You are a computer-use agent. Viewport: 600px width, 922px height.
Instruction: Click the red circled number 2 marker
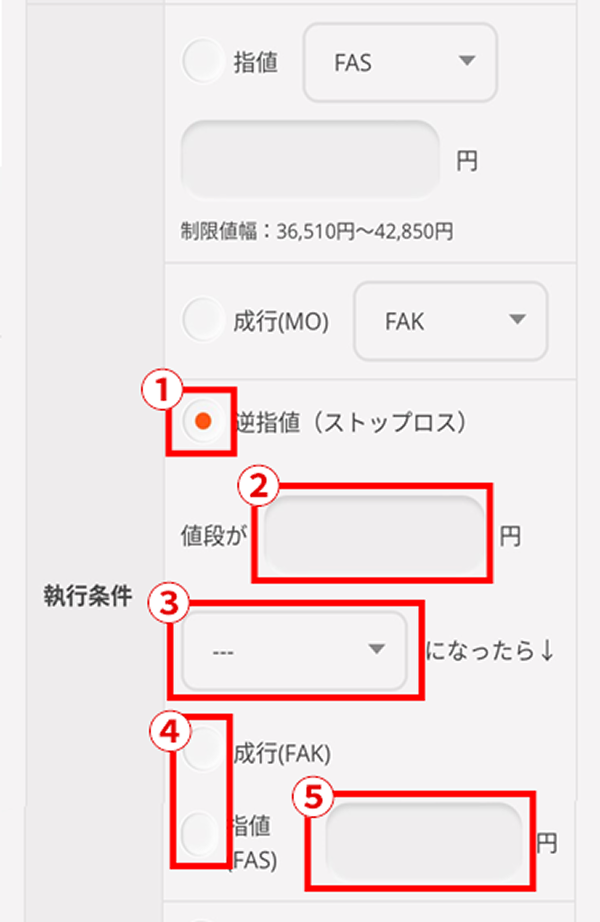tap(258, 488)
